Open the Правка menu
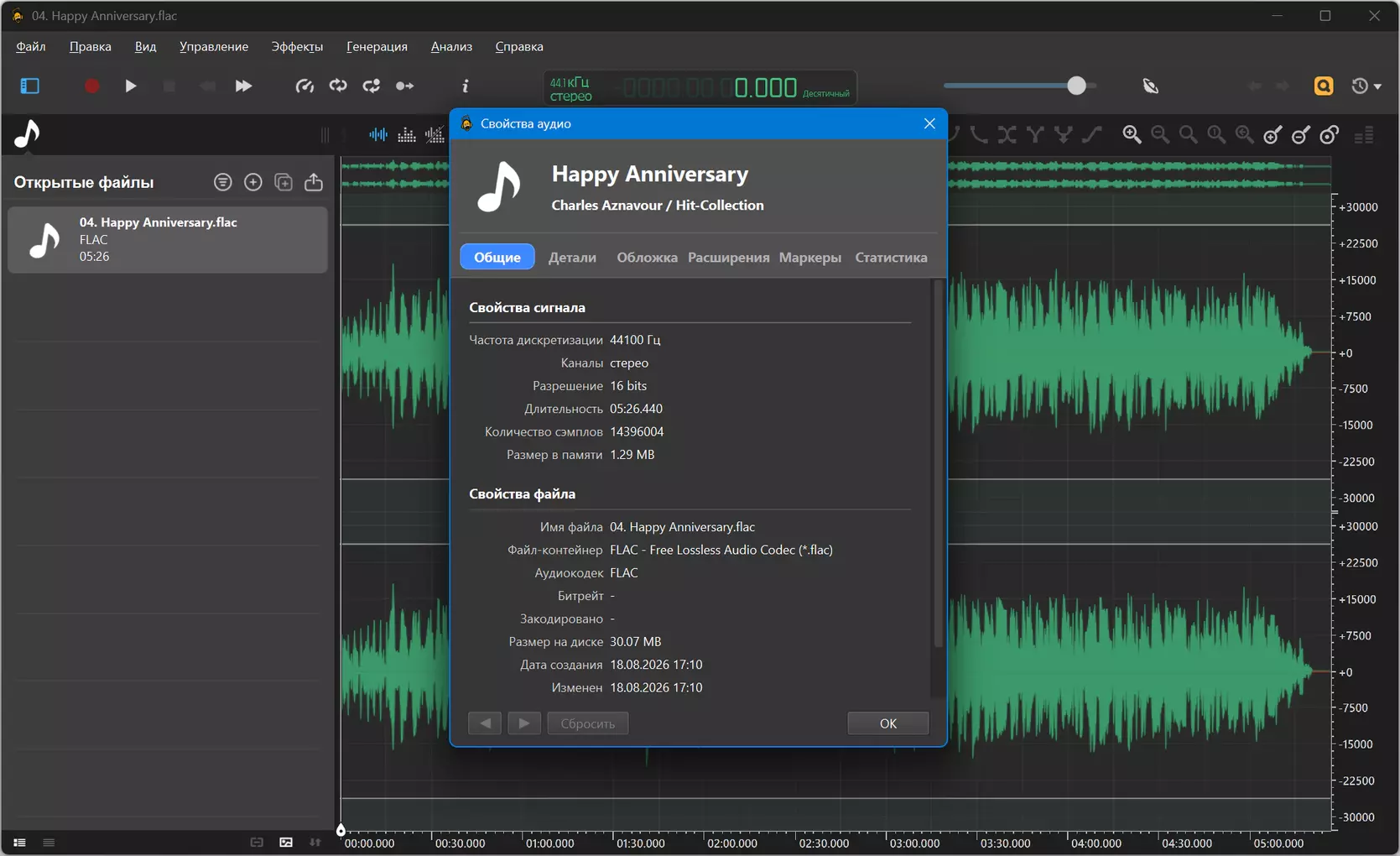 [91, 47]
